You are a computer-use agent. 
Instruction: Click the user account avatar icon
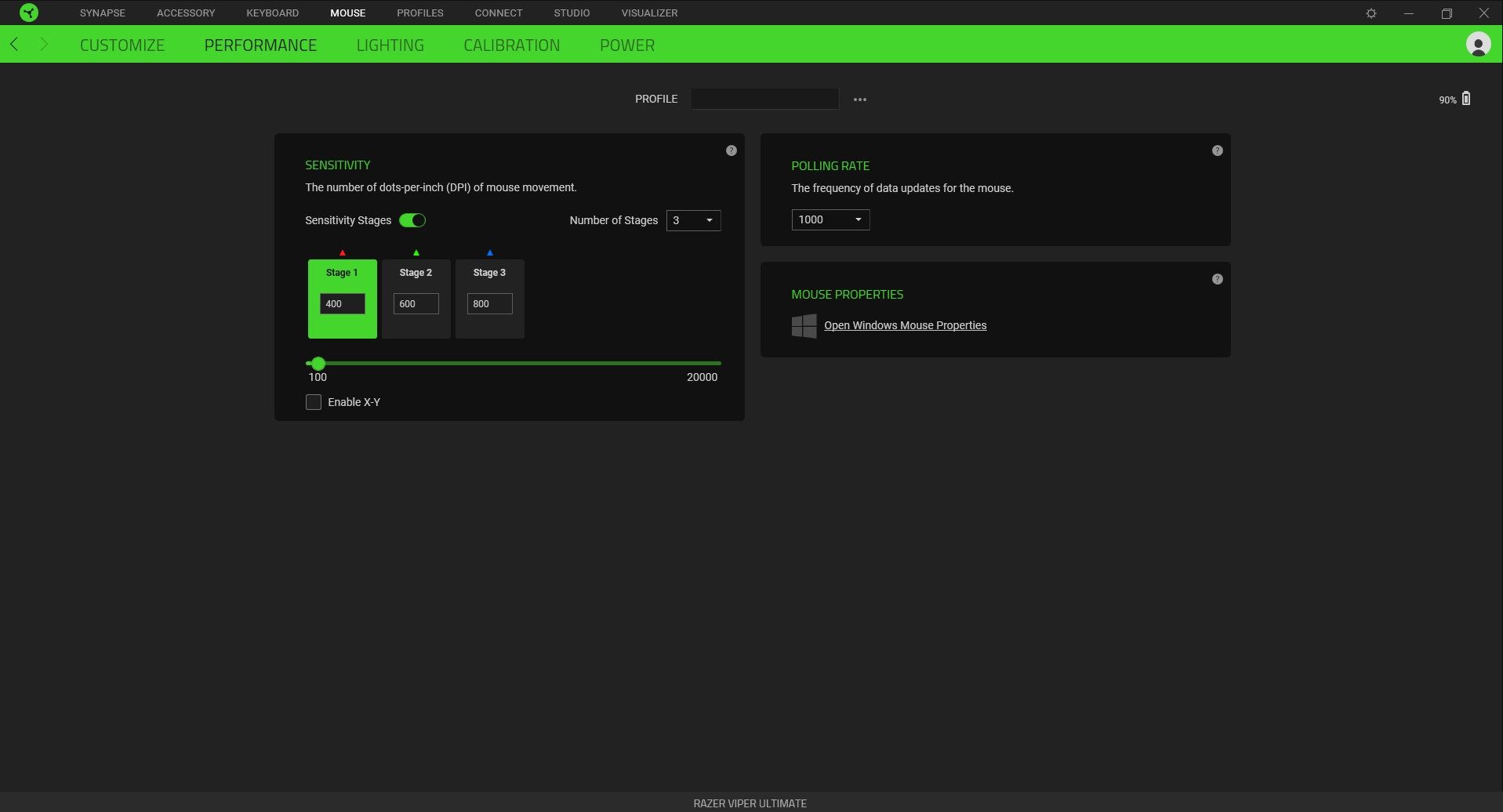[x=1478, y=45]
